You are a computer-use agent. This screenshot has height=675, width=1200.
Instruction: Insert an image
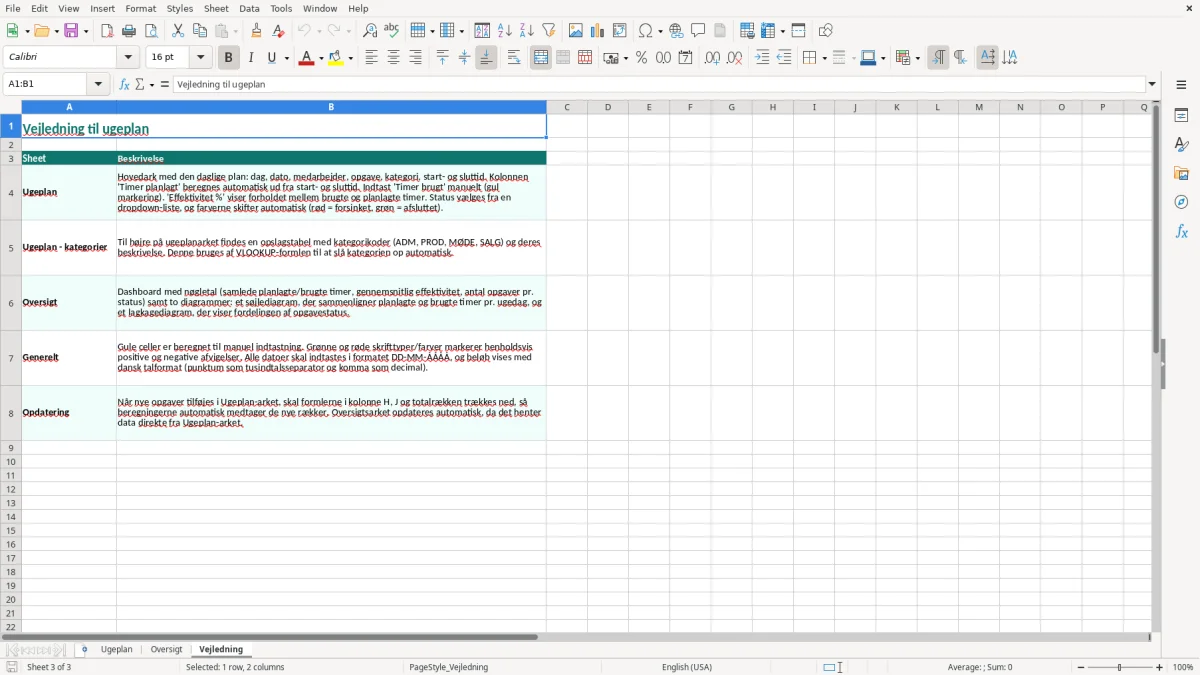[575, 31]
